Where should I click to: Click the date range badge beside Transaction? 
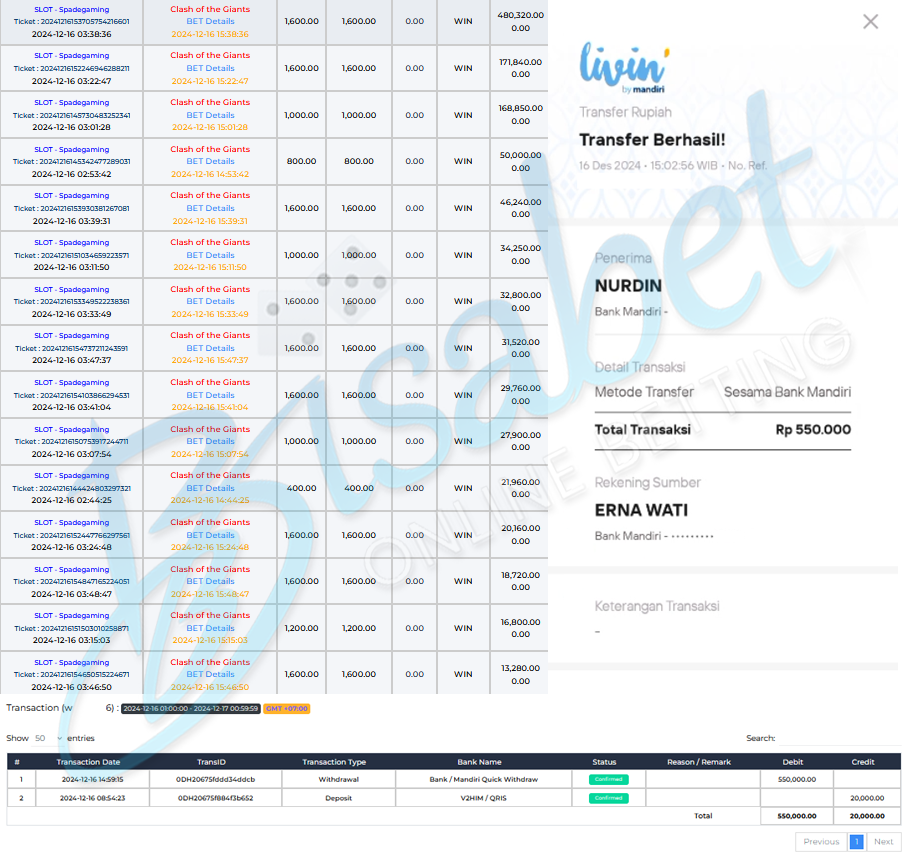pyautogui.click(x=190, y=709)
